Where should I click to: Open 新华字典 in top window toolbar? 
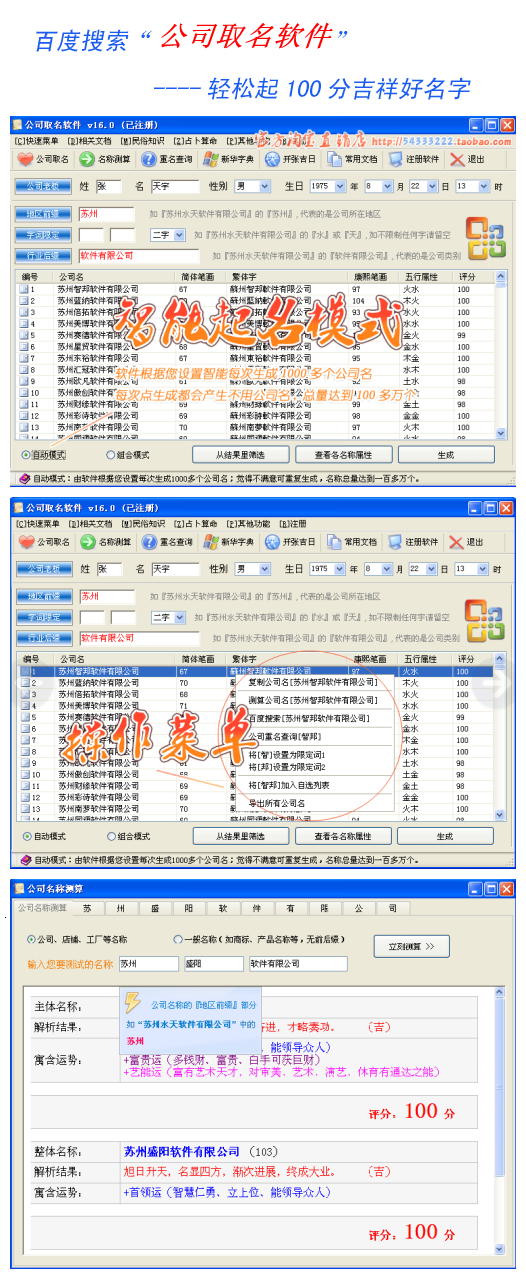pyautogui.click(x=228, y=159)
